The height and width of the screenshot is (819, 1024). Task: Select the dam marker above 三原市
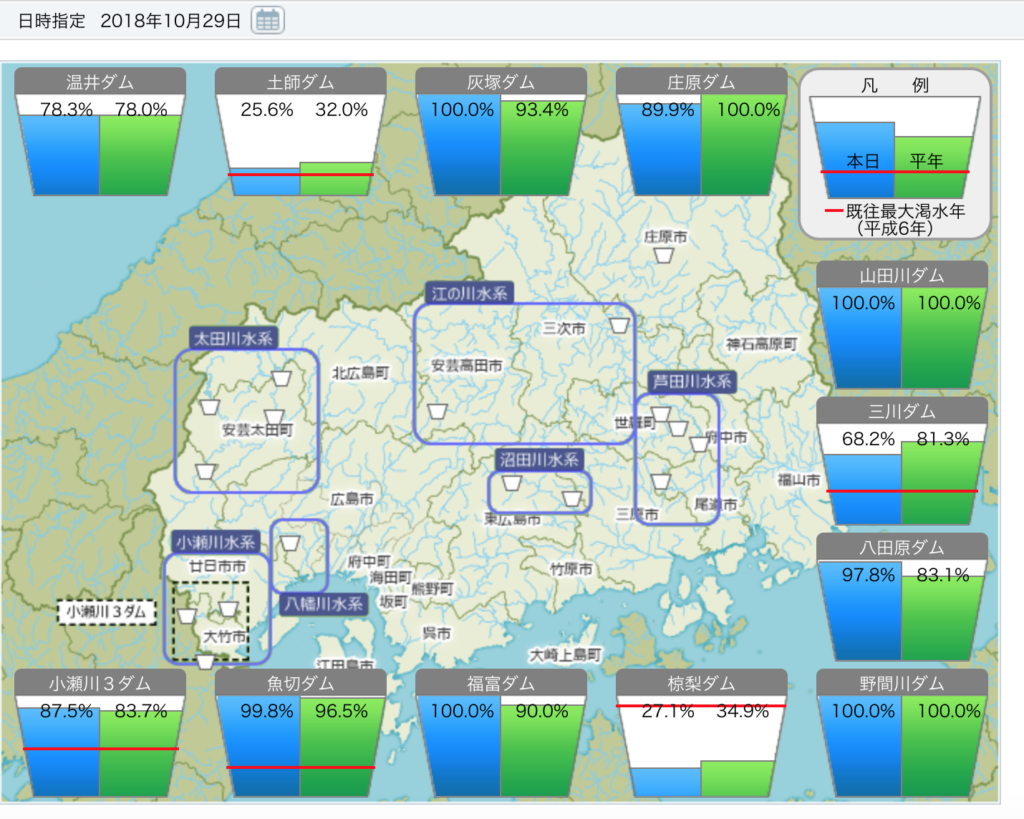659,482
